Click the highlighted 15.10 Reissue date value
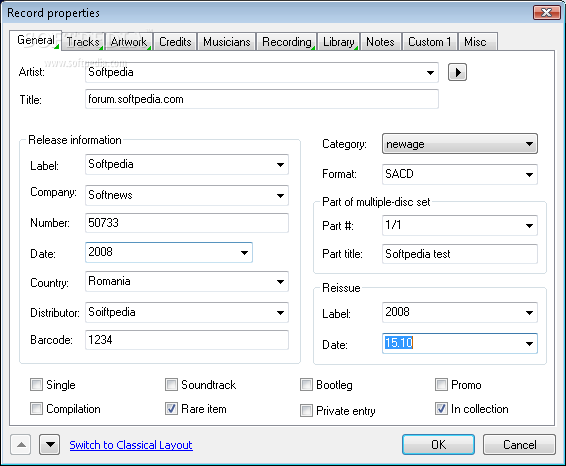The height and width of the screenshot is (466, 566). coord(399,343)
